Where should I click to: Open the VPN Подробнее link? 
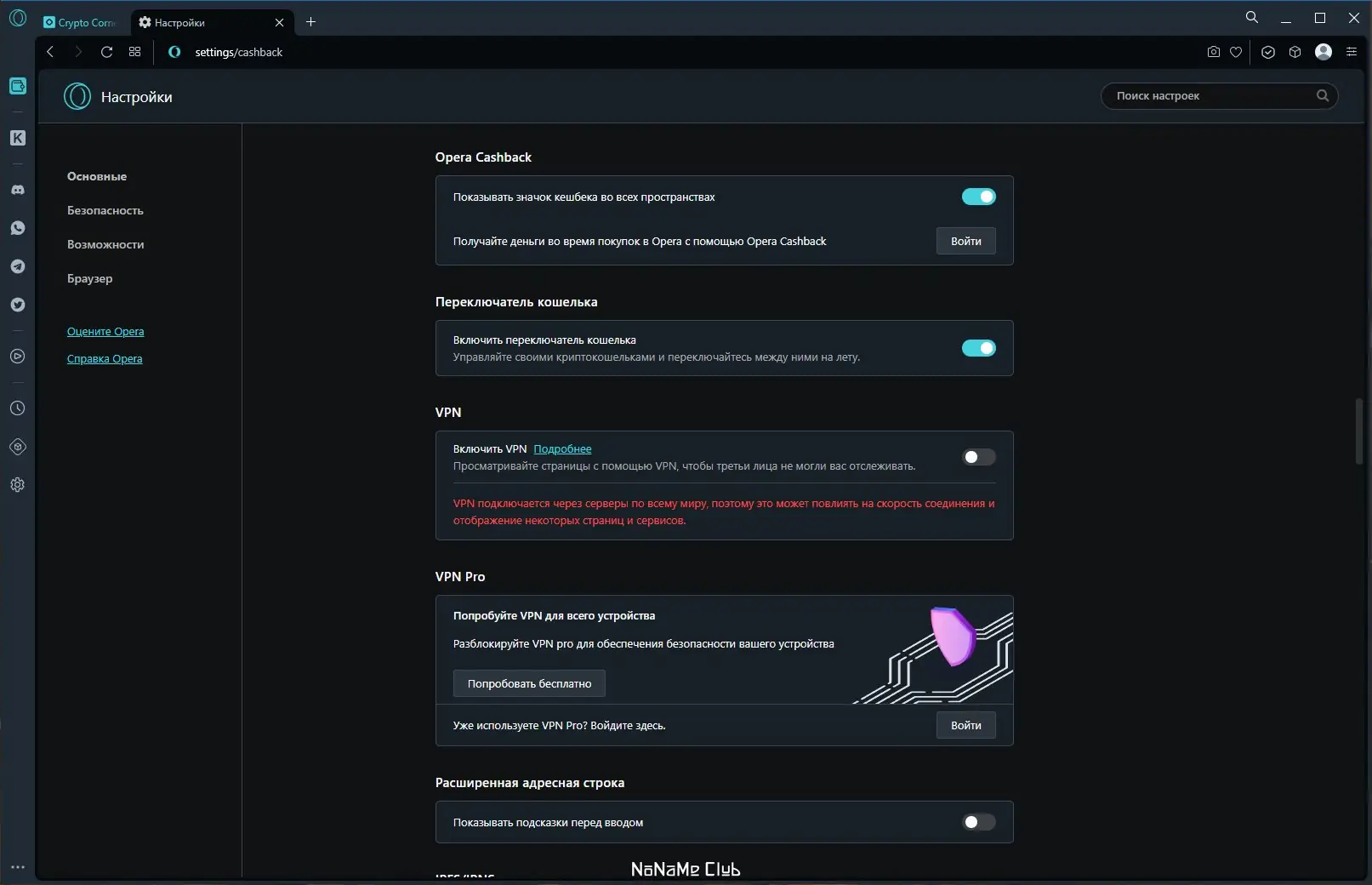562,448
